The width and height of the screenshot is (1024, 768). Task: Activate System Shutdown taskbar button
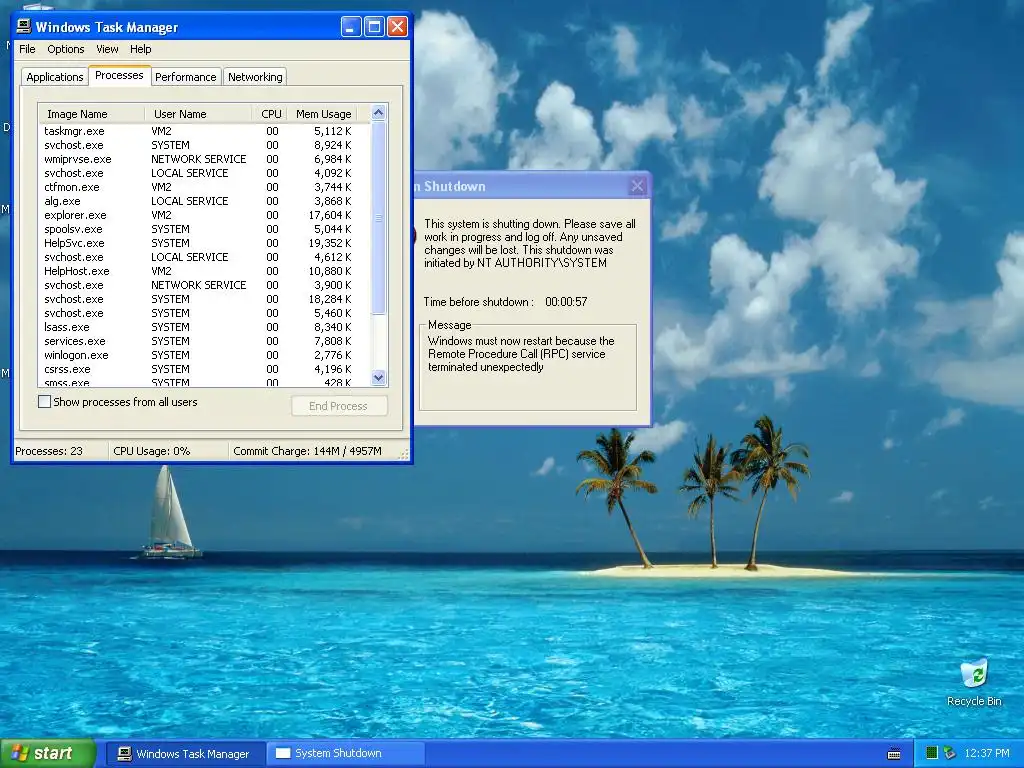[346, 754]
